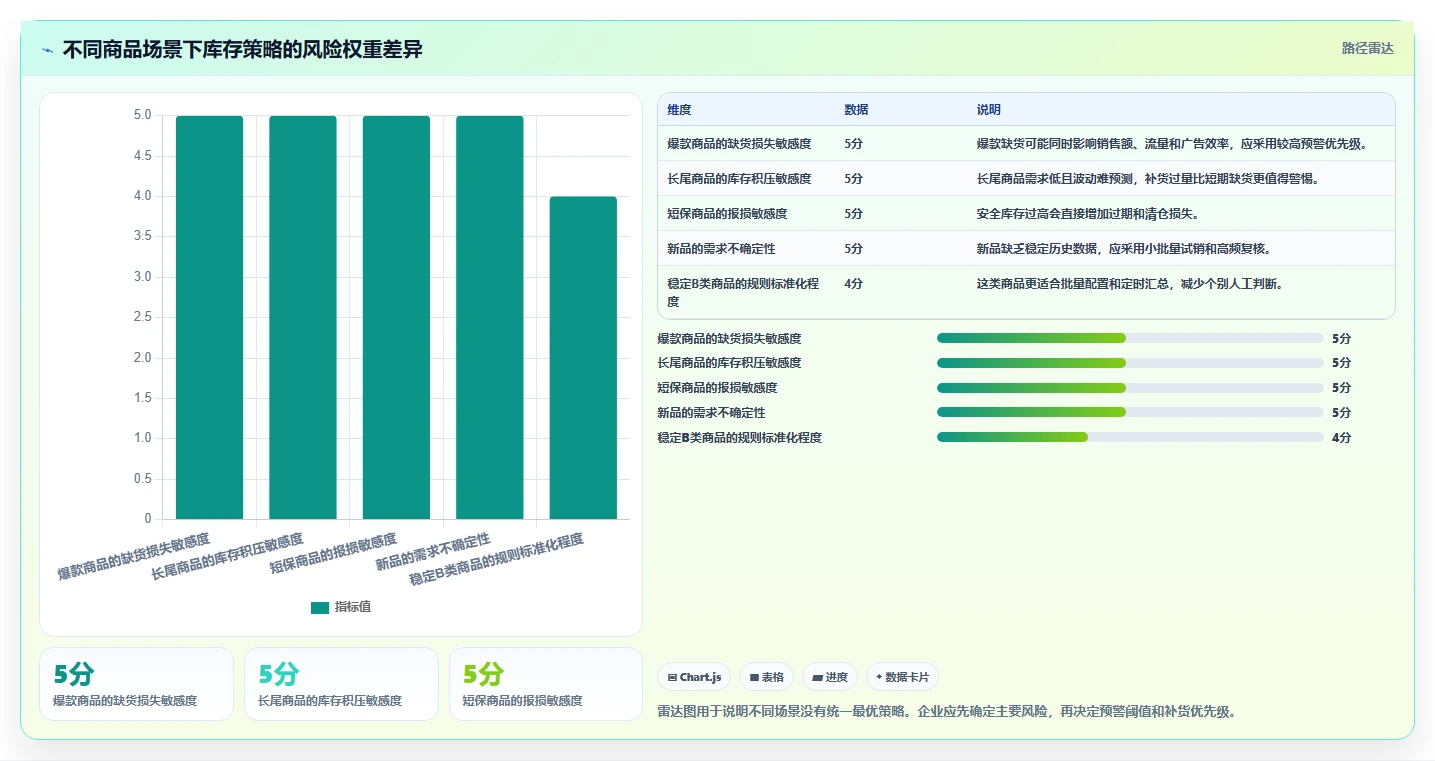Screen dimensions: 1435x761
Task: Click the 路径雷达 label in the header
Action: (1367, 48)
